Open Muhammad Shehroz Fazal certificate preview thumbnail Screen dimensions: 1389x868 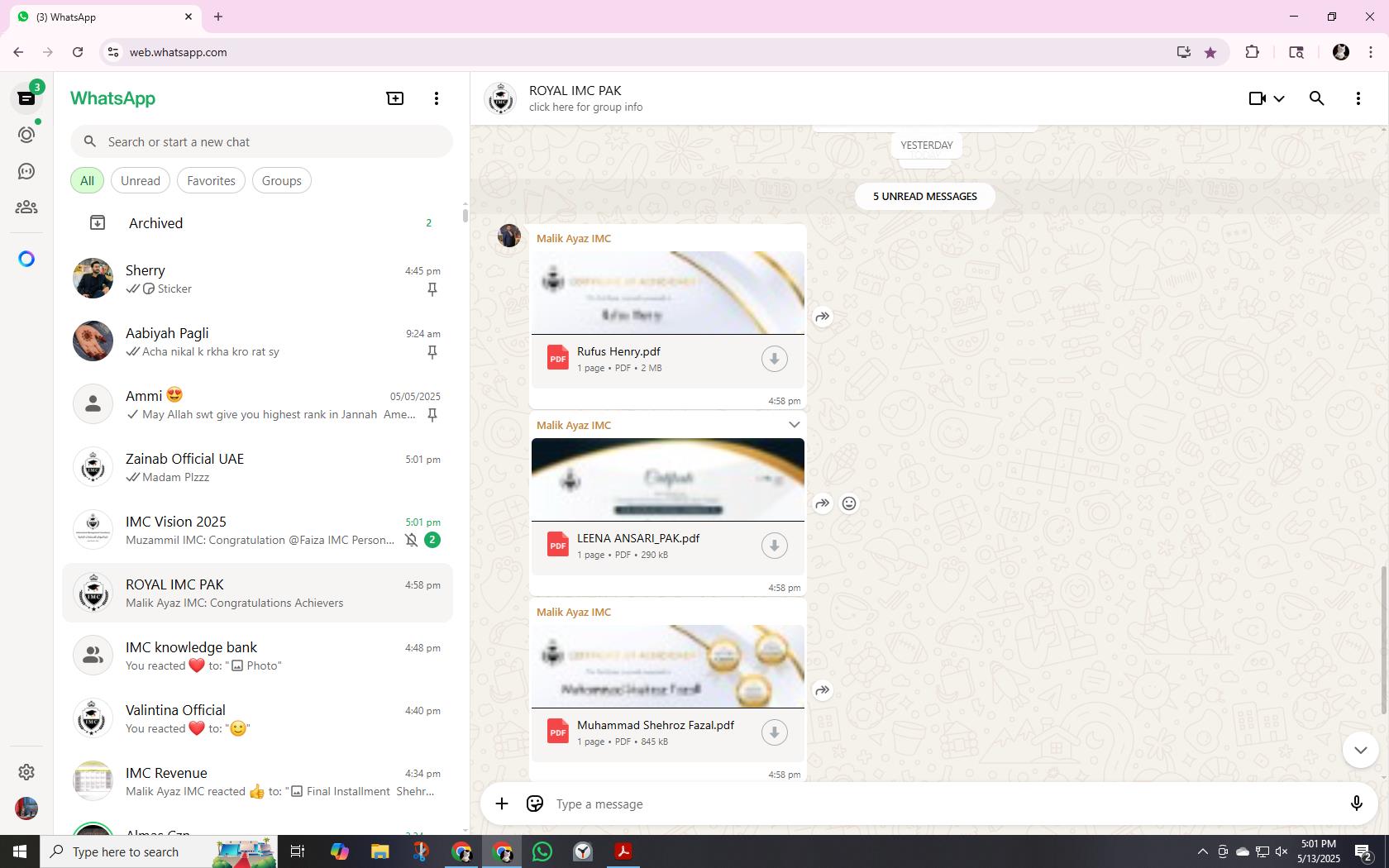pos(667,666)
